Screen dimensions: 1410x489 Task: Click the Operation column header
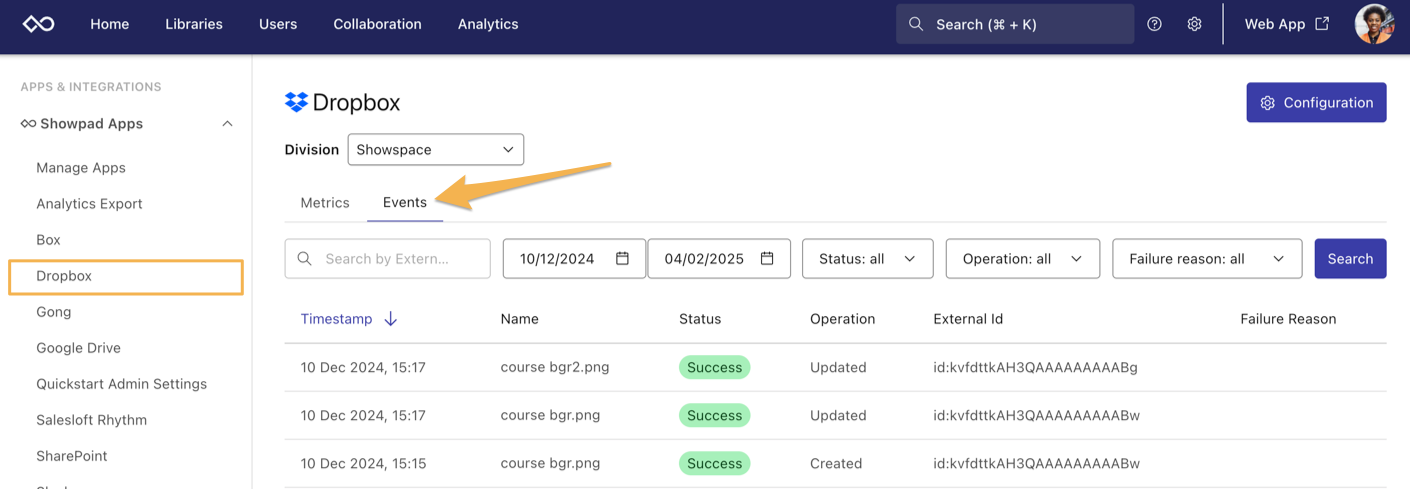tap(842, 319)
